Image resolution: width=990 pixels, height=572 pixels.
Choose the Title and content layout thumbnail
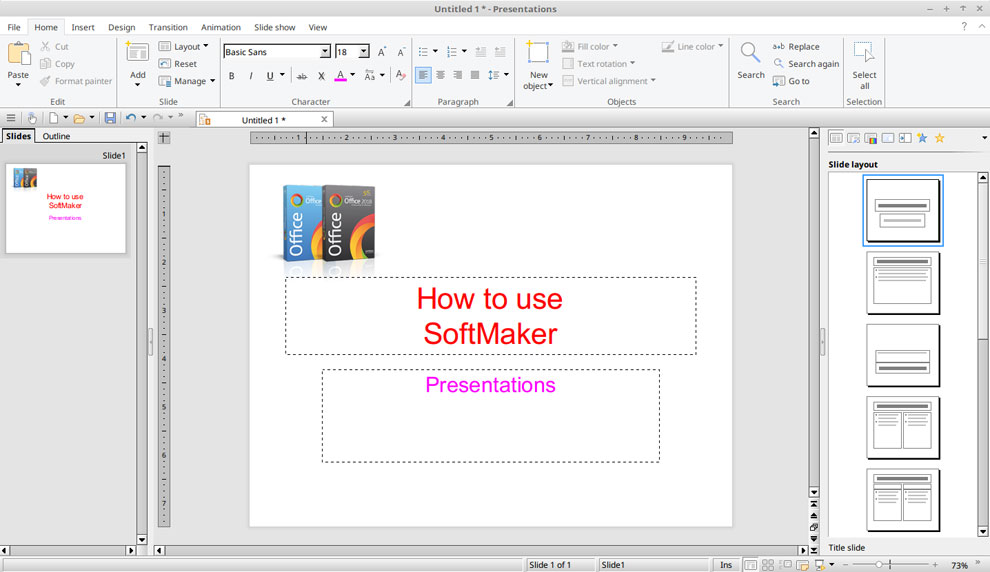pos(903,283)
